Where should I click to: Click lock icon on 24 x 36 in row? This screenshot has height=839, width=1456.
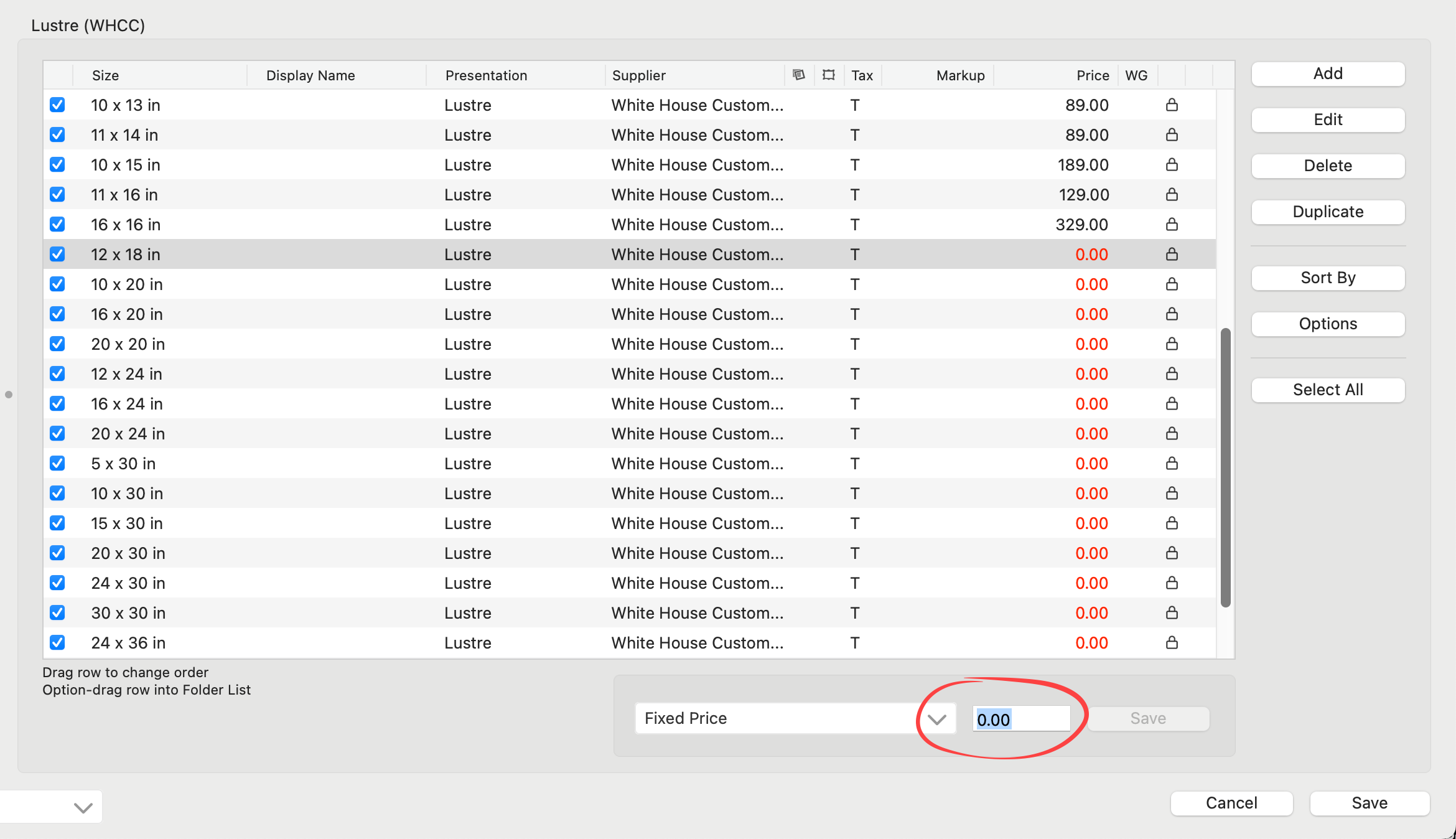[1172, 642]
